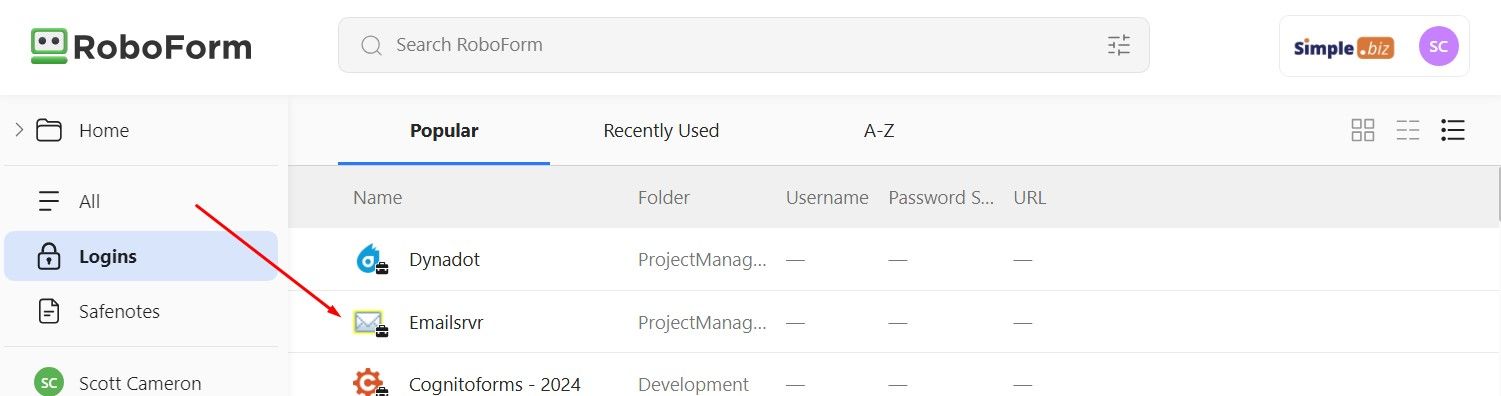Select the list view icon

coord(1453,130)
